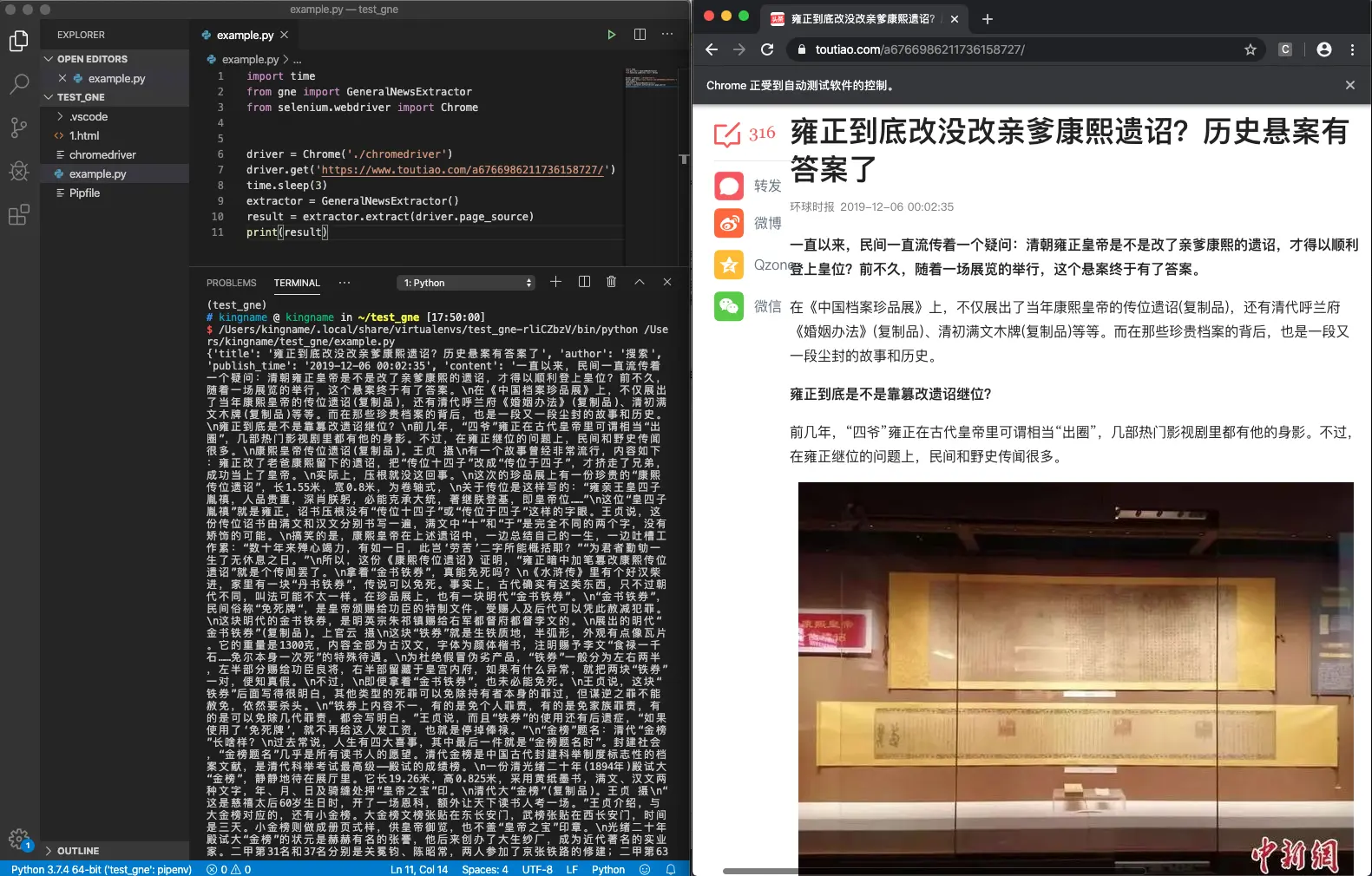The image size is (1372, 876).
Task: Split the terminal panel
Action: click(584, 282)
